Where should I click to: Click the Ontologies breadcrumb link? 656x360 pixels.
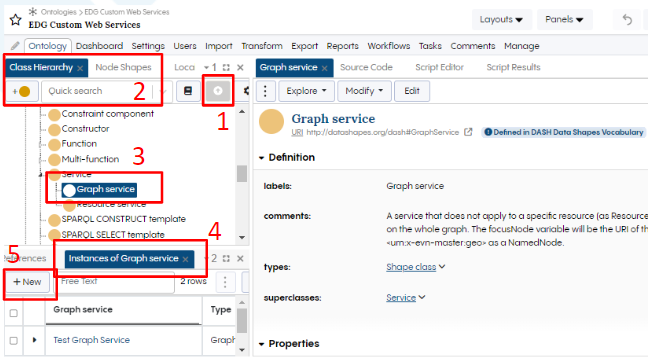59,12
